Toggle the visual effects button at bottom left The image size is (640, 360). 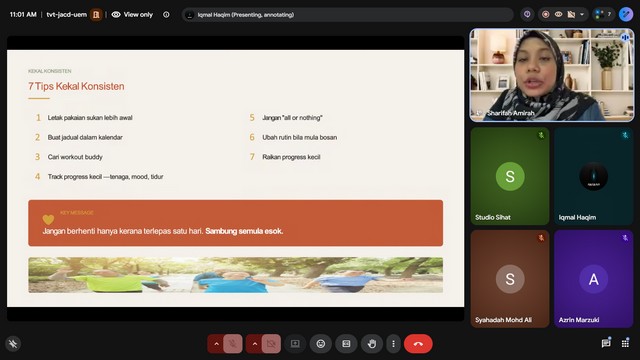click(13, 344)
